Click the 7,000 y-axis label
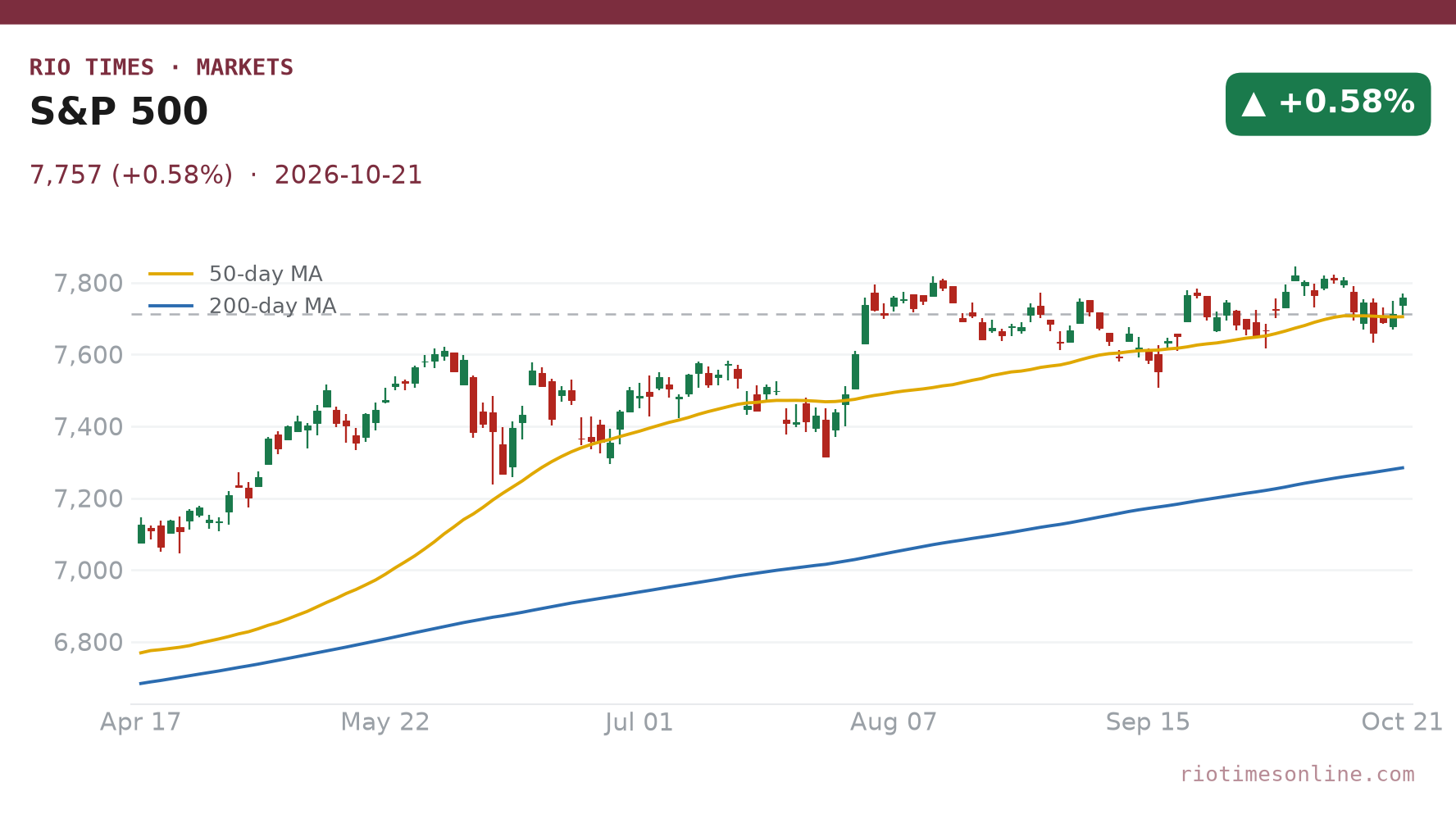The height and width of the screenshot is (819, 1456). [x=88, y=571]
